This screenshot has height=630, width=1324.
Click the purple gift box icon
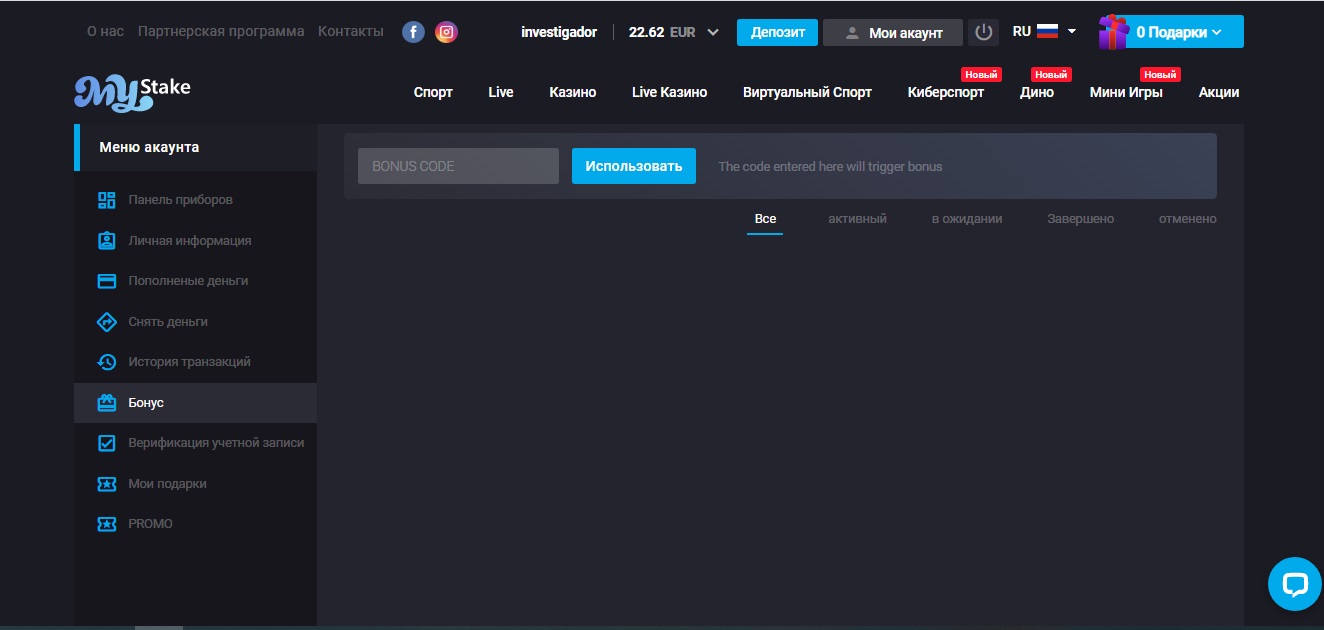tap(1113, 32)
